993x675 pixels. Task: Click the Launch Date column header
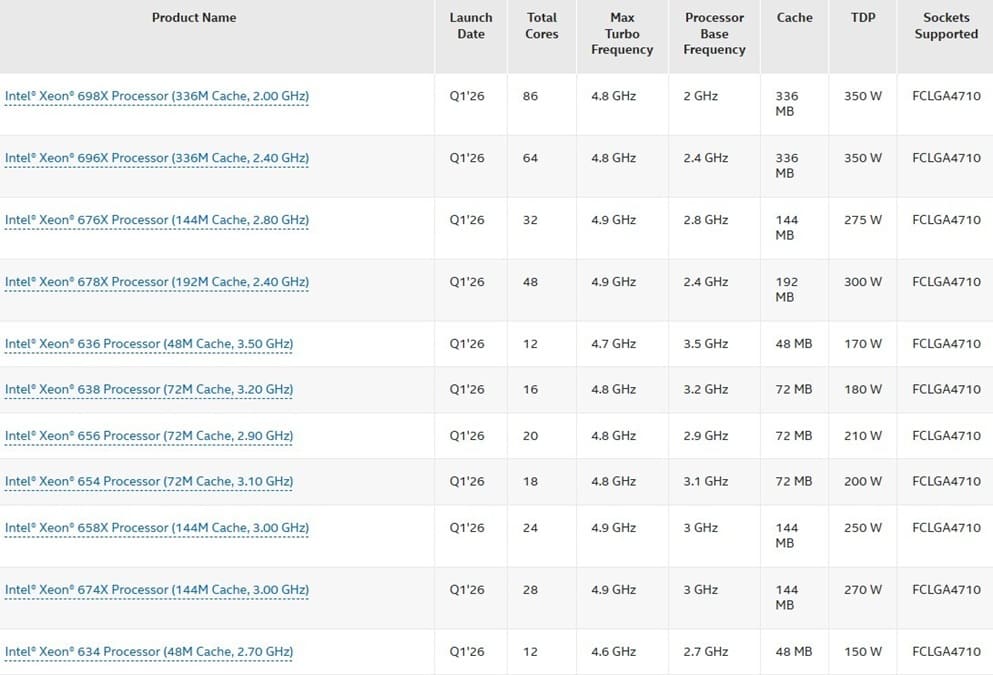(x=471, y=26)
